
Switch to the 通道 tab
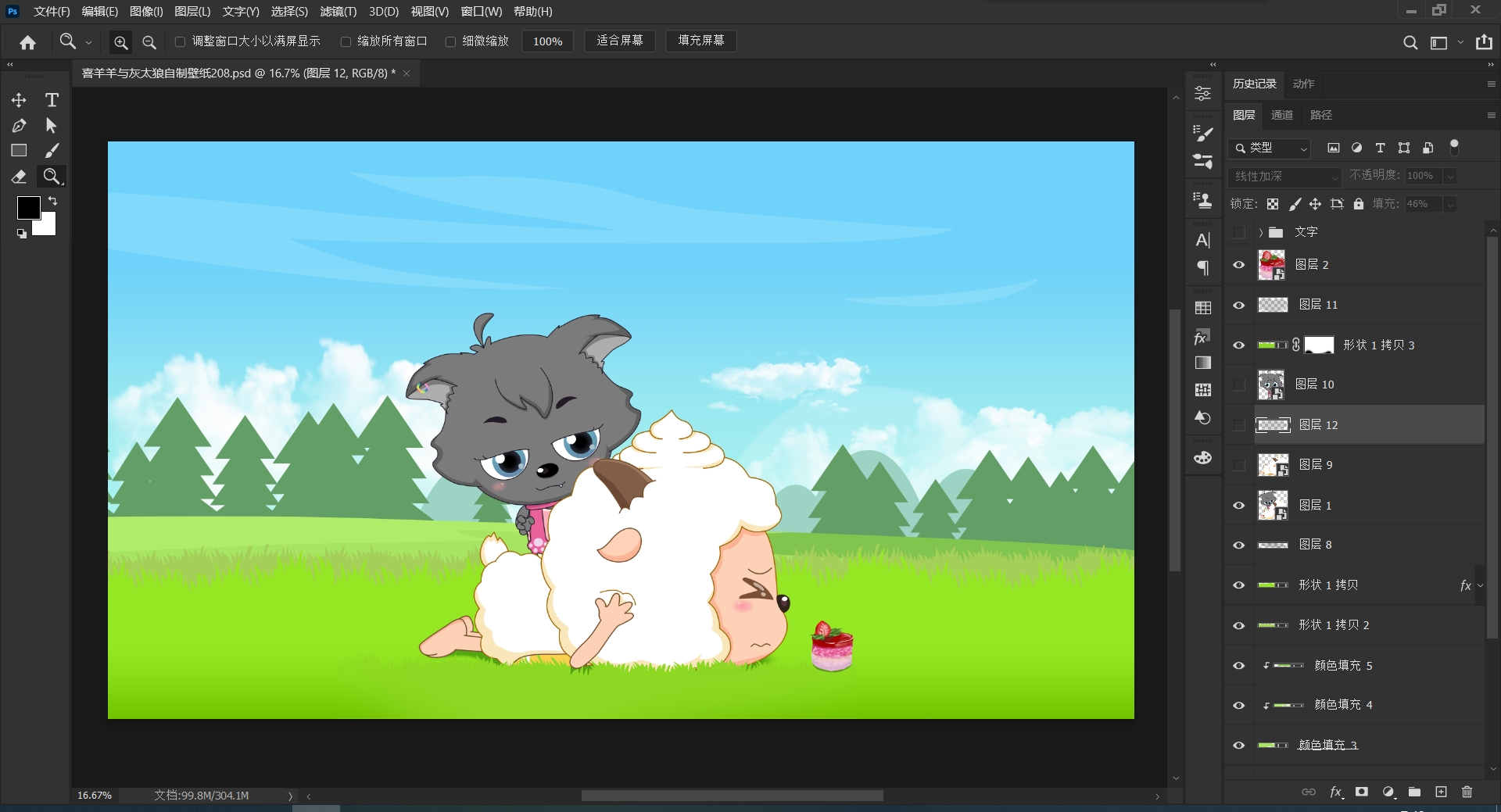click(1281, 115)
